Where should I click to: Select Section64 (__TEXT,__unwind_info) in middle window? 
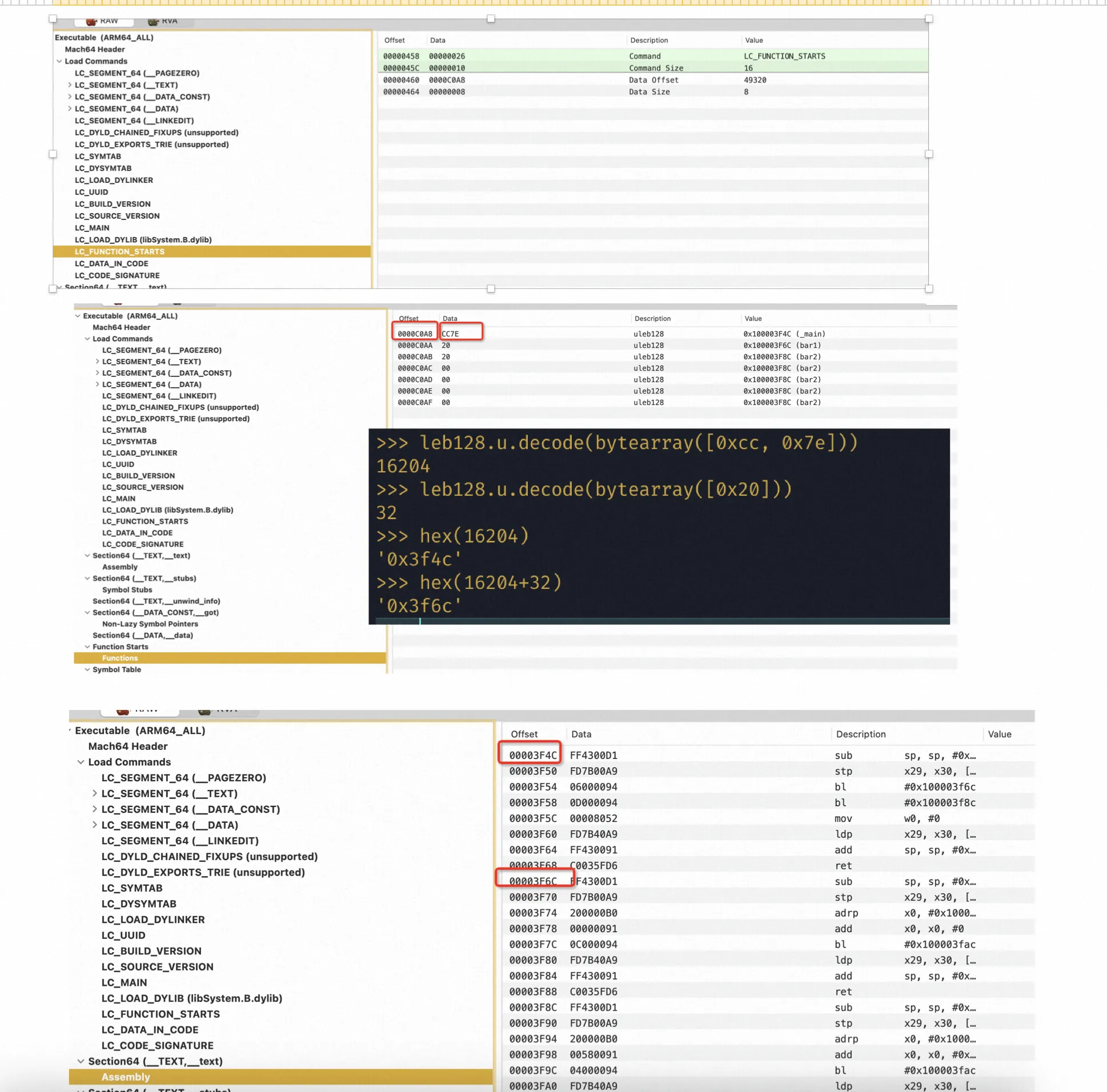(157, 601)
